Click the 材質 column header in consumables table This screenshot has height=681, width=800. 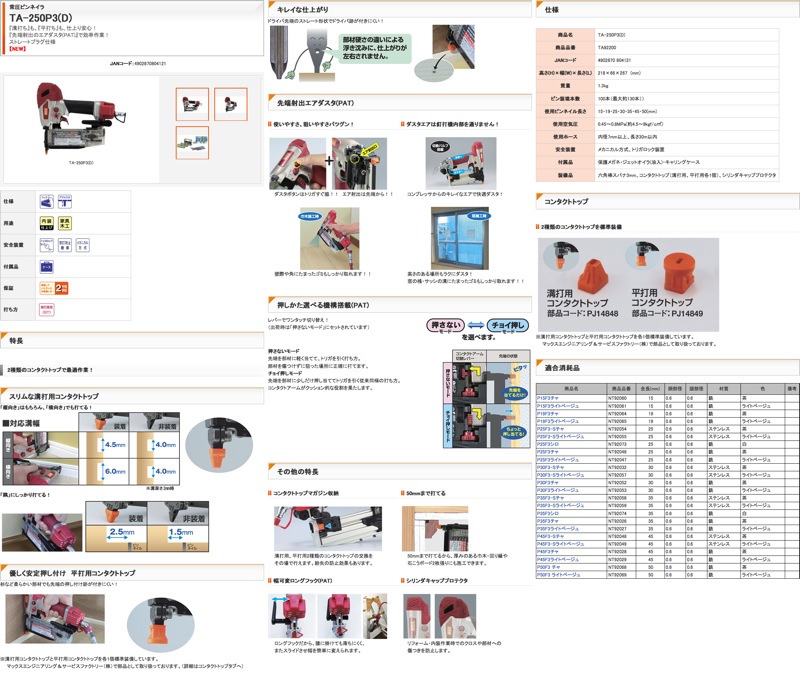tap(724, 389)
